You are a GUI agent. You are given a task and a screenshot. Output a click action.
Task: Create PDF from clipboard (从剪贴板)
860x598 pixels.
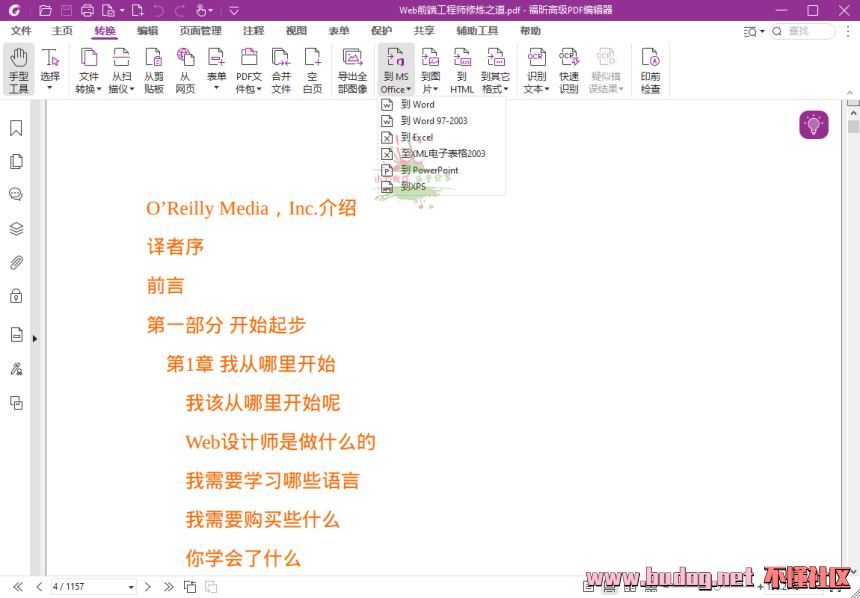(x=154, y=70)
